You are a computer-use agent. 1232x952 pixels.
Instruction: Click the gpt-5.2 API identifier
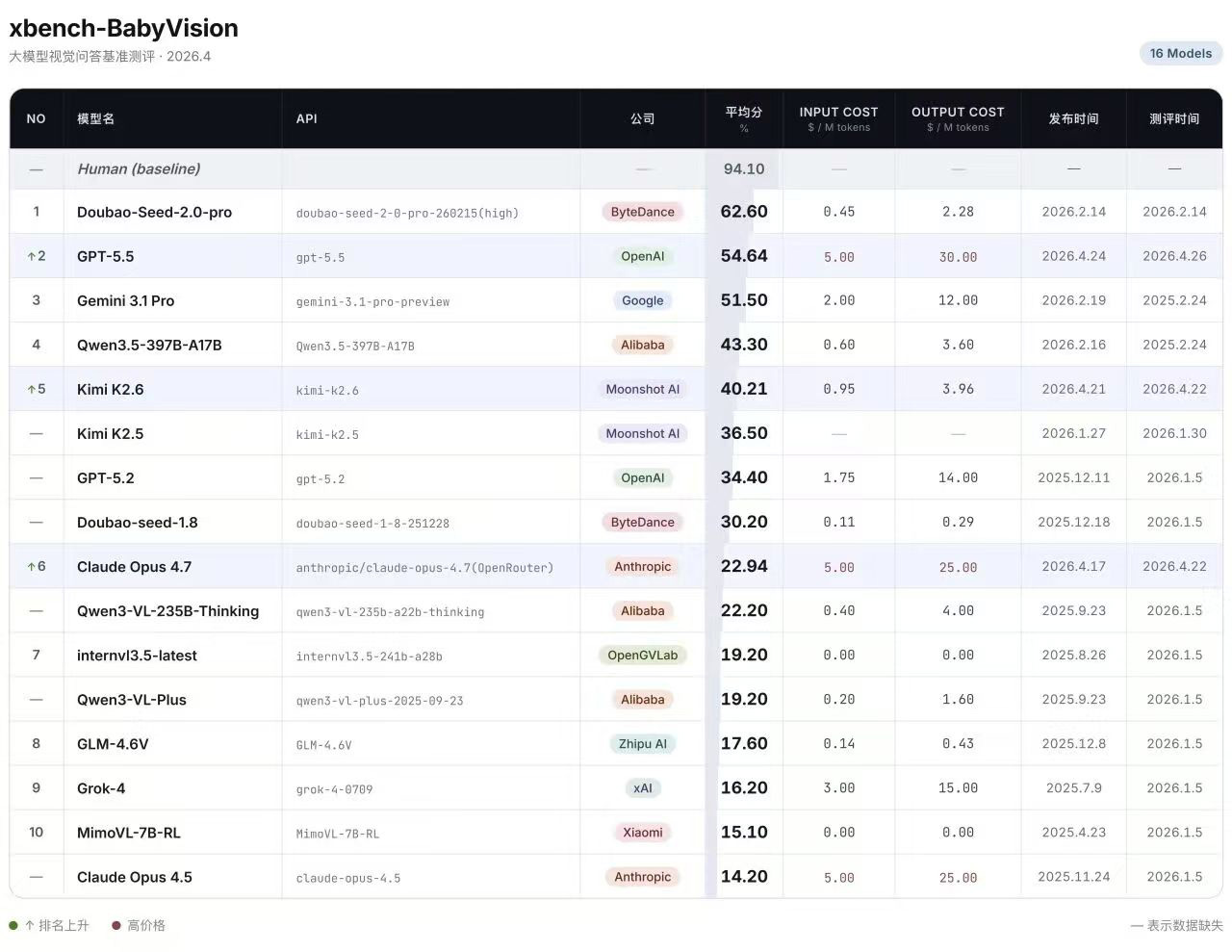(321, 478)
